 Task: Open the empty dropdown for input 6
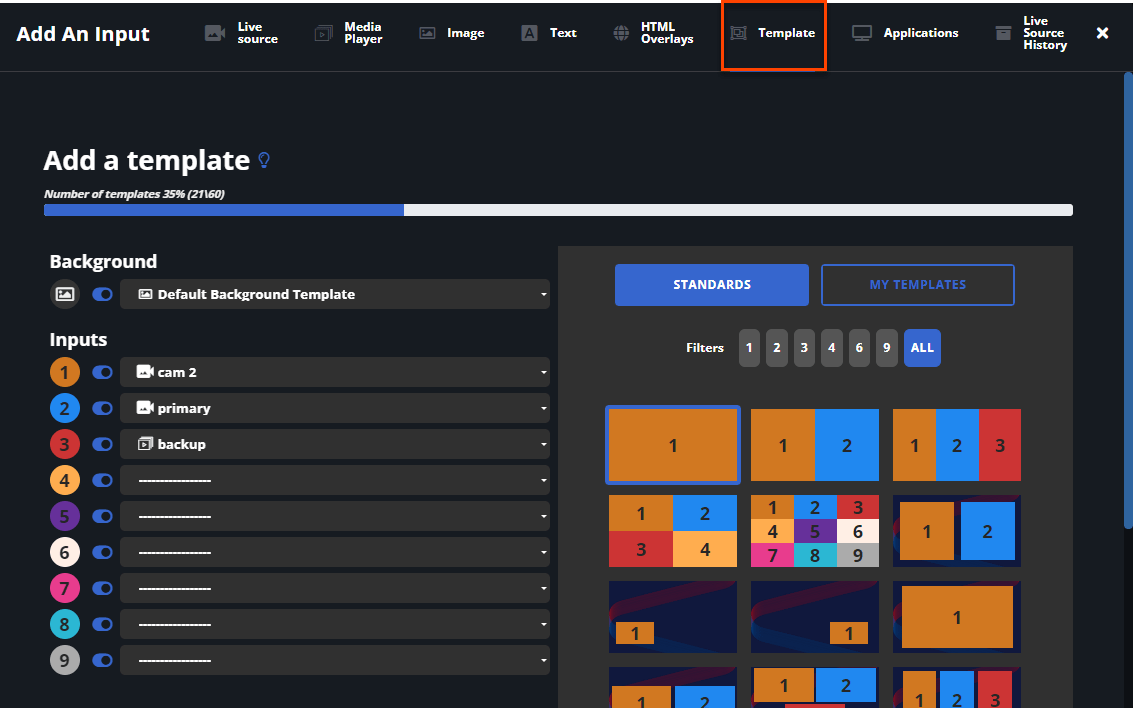tap(335, 552)
